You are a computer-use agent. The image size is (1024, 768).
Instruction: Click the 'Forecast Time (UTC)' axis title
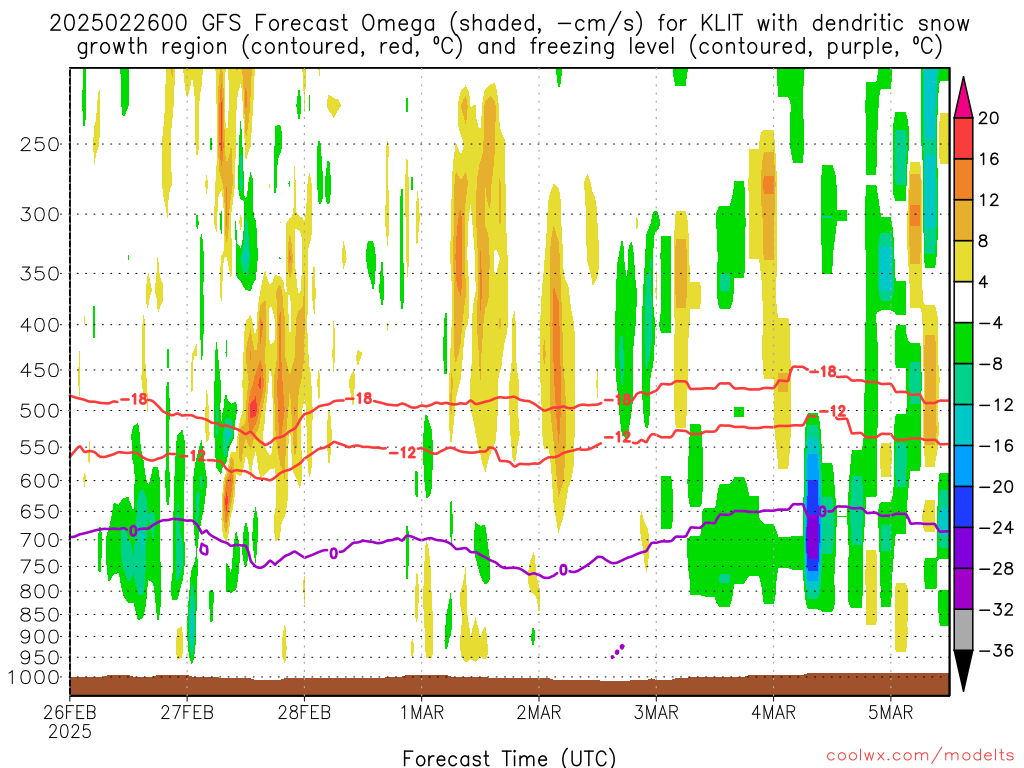click(509, 758)
